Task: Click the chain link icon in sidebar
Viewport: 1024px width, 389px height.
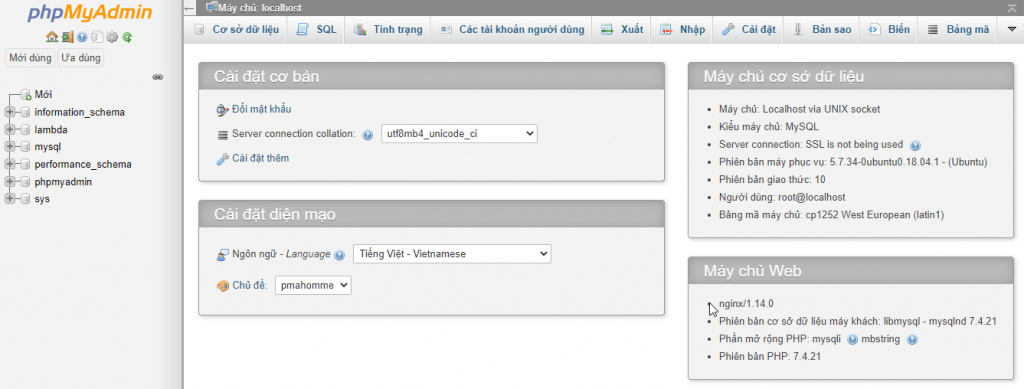Action: click(x=157, y=77)
